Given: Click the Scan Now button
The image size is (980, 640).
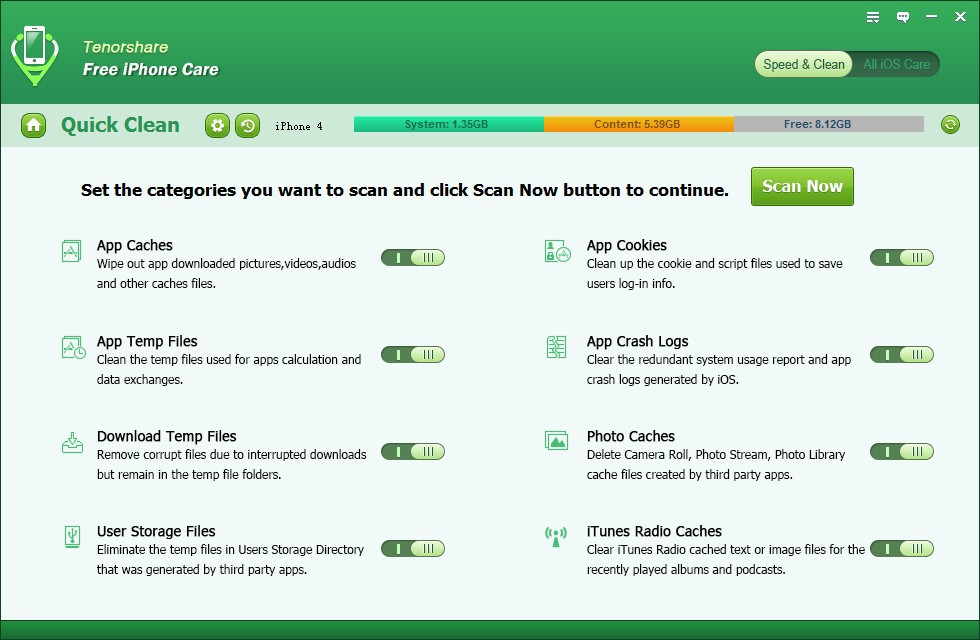Looking at the screenshot, I should (x=802, y=186).
